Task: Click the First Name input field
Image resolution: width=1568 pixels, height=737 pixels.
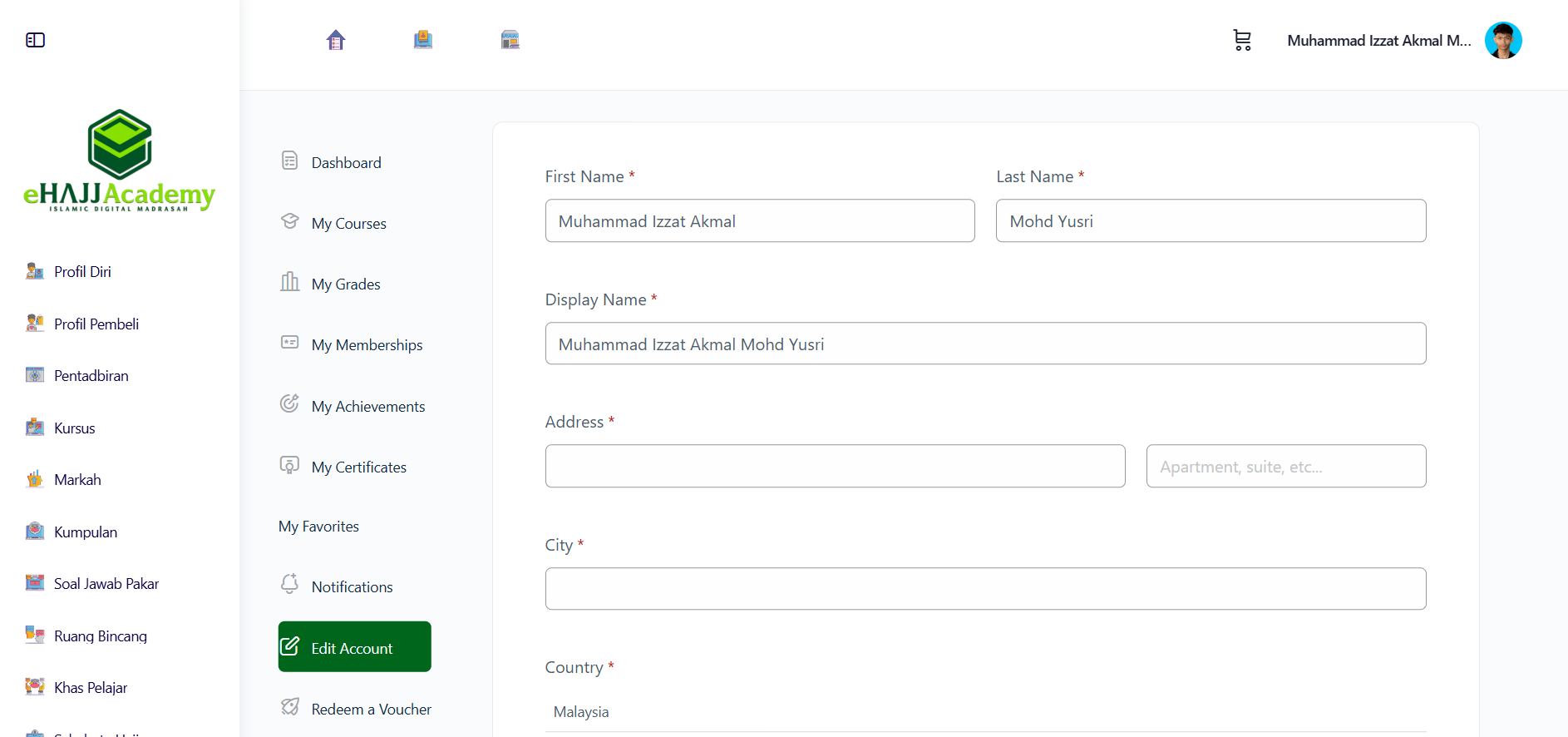Action: pos(760,220)
